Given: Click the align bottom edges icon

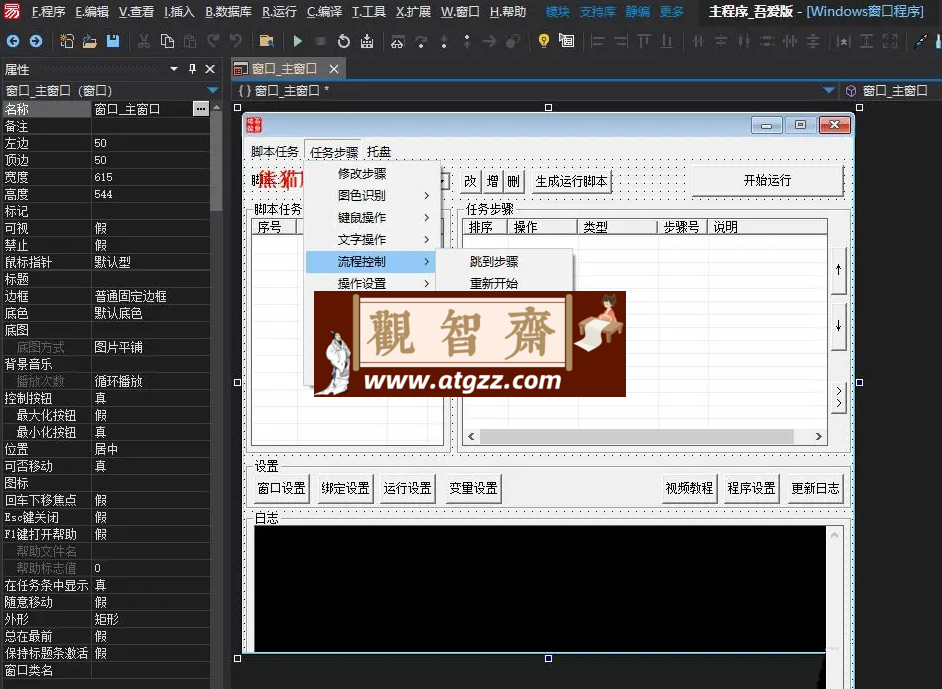Looking at the screenshot, I should point(667,41).
